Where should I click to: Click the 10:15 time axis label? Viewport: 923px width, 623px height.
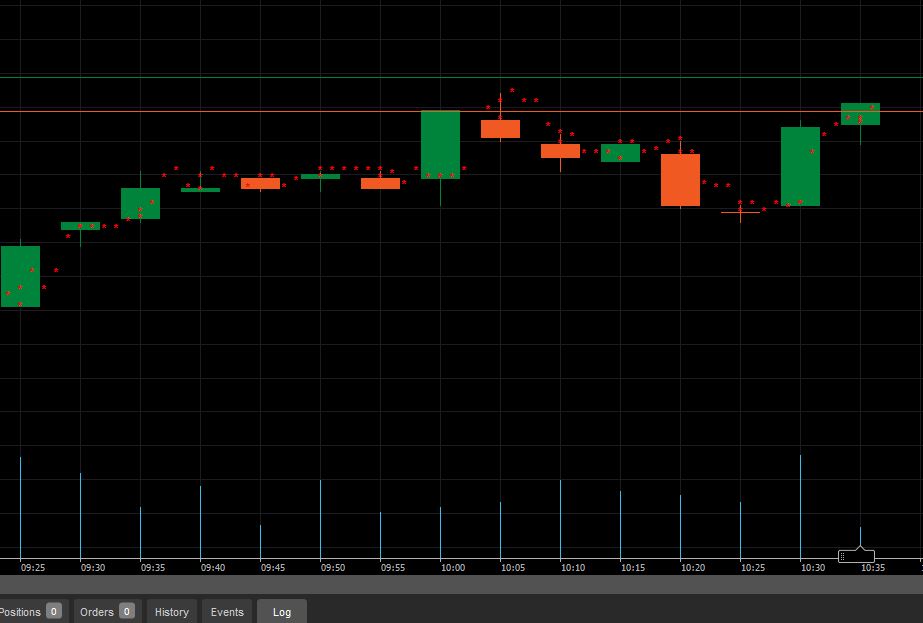(x=633, y=568)
